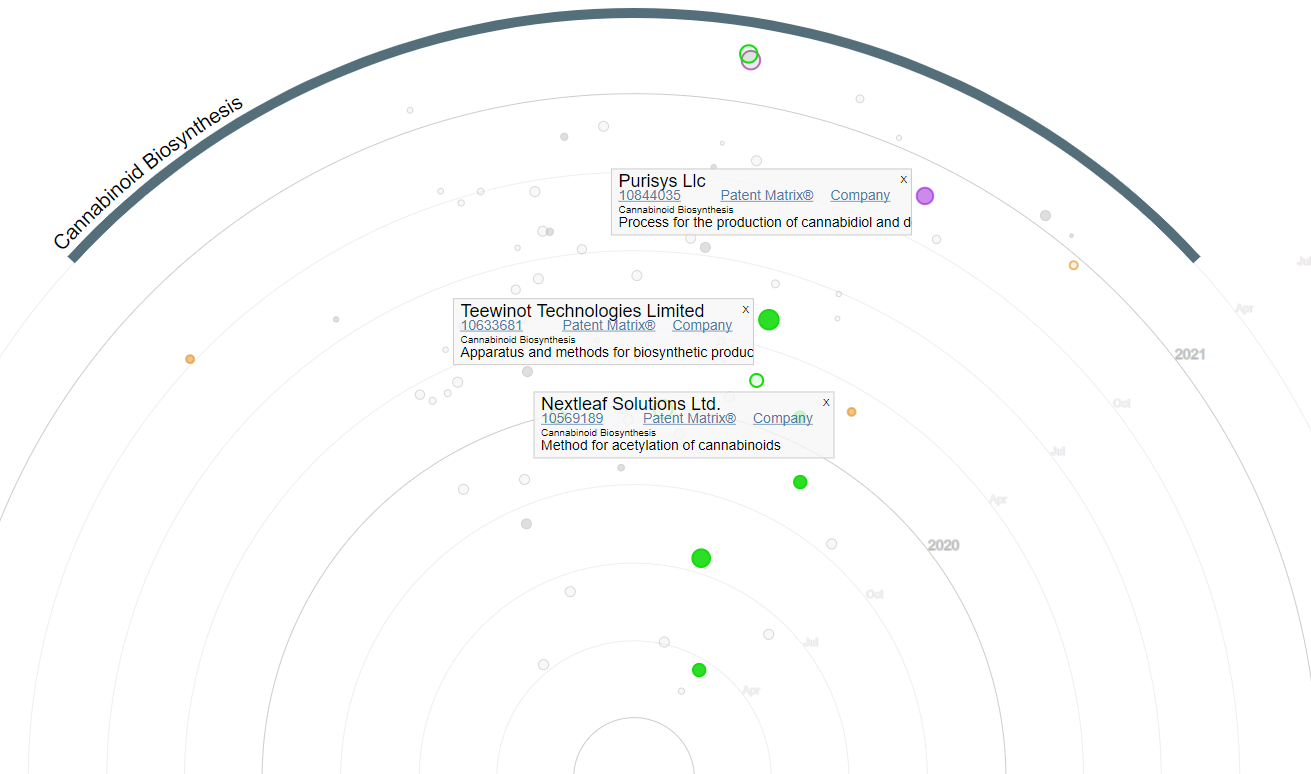1311x774 pixels.
Task: Select the orange dot on the chart's left side
Action: coord(190,359)
